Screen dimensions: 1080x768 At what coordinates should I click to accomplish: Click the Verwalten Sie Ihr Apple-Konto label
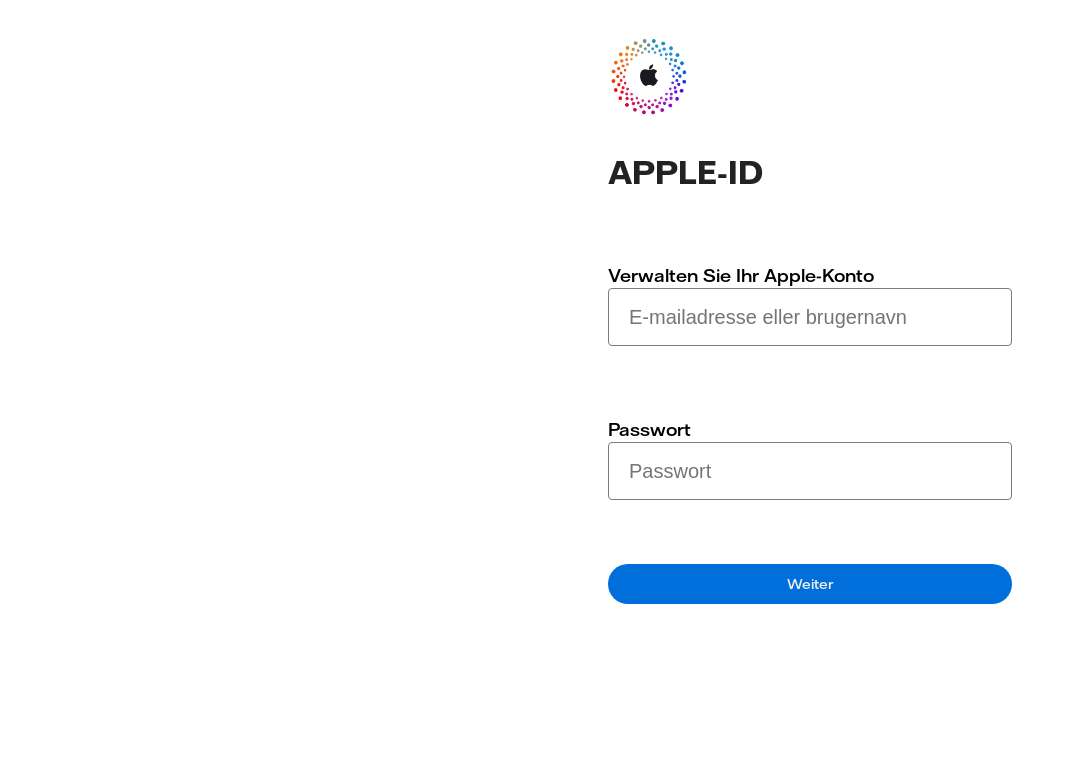pyautogui.click(x=741, y=276)
